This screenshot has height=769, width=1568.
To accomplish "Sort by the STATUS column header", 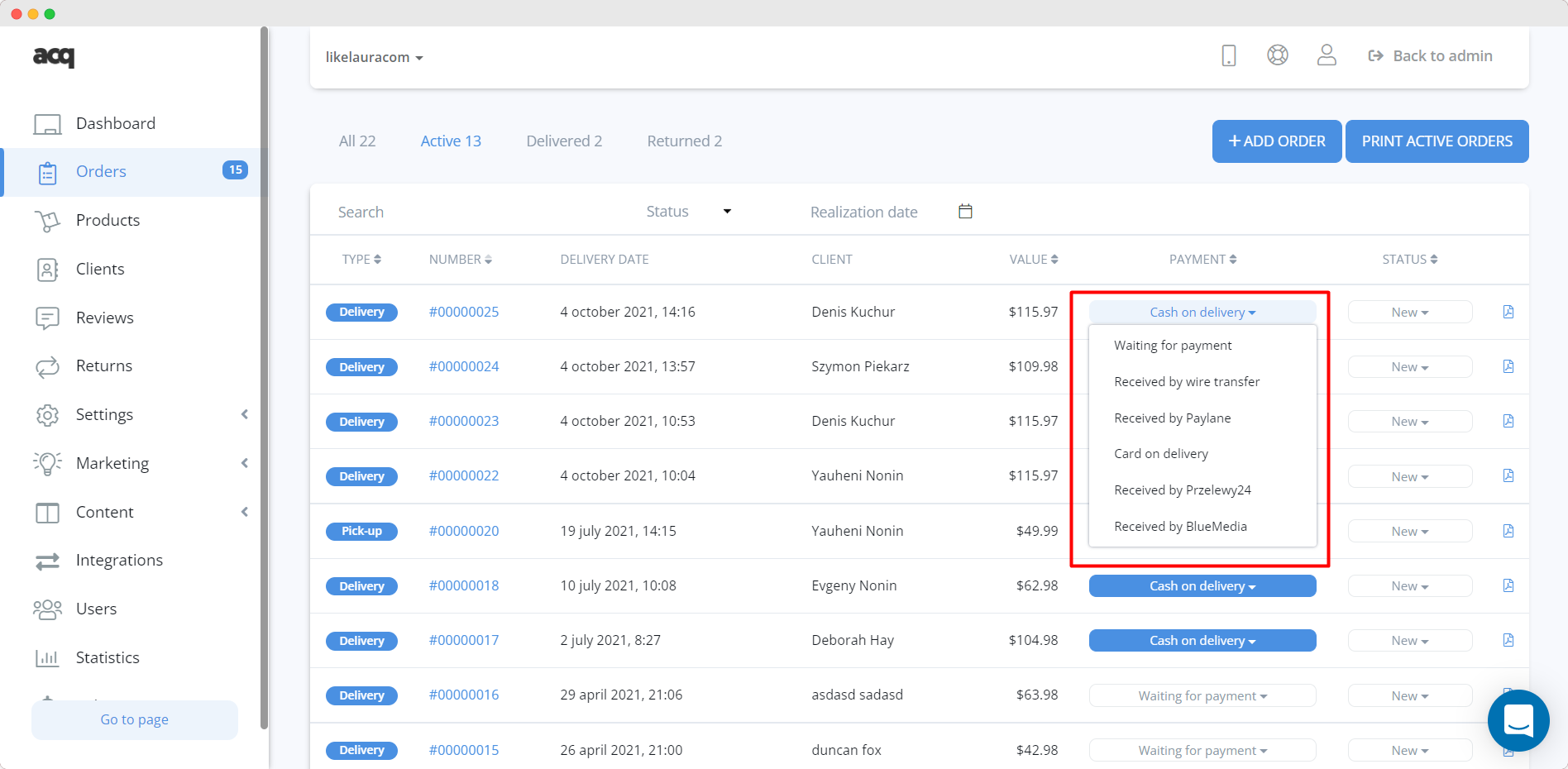I will [x=1410, y=260].
